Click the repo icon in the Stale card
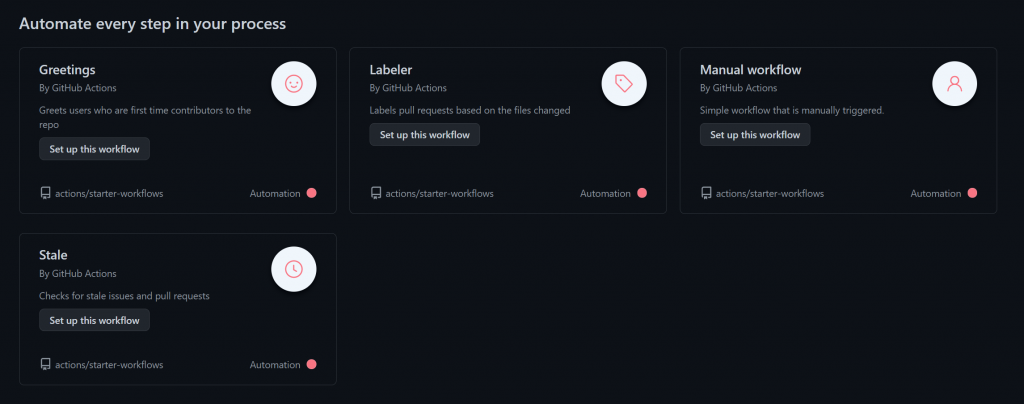This screenshot has width=1024, height=404. [x=45, y=364]
